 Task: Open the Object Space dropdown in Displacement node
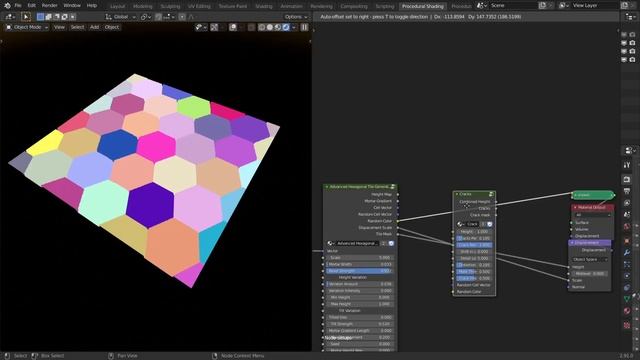point(589,259)
